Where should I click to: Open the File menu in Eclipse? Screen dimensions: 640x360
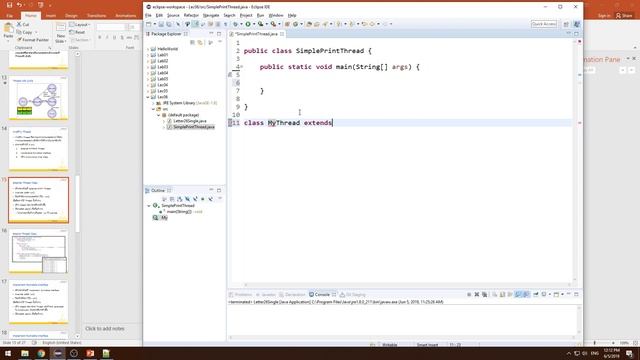148,15
